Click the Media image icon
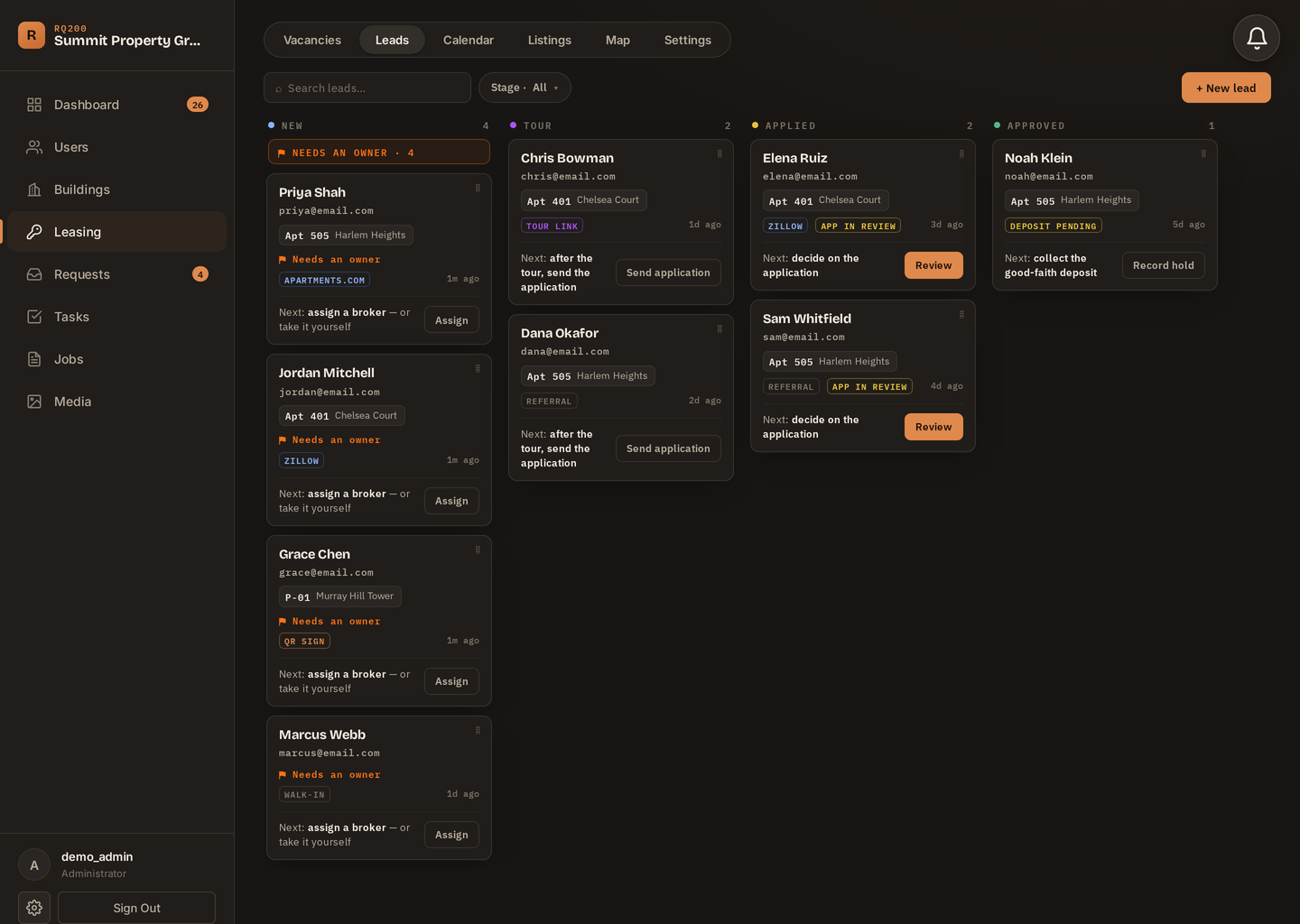Screen dimensions: 1300x924 point(34,402)
